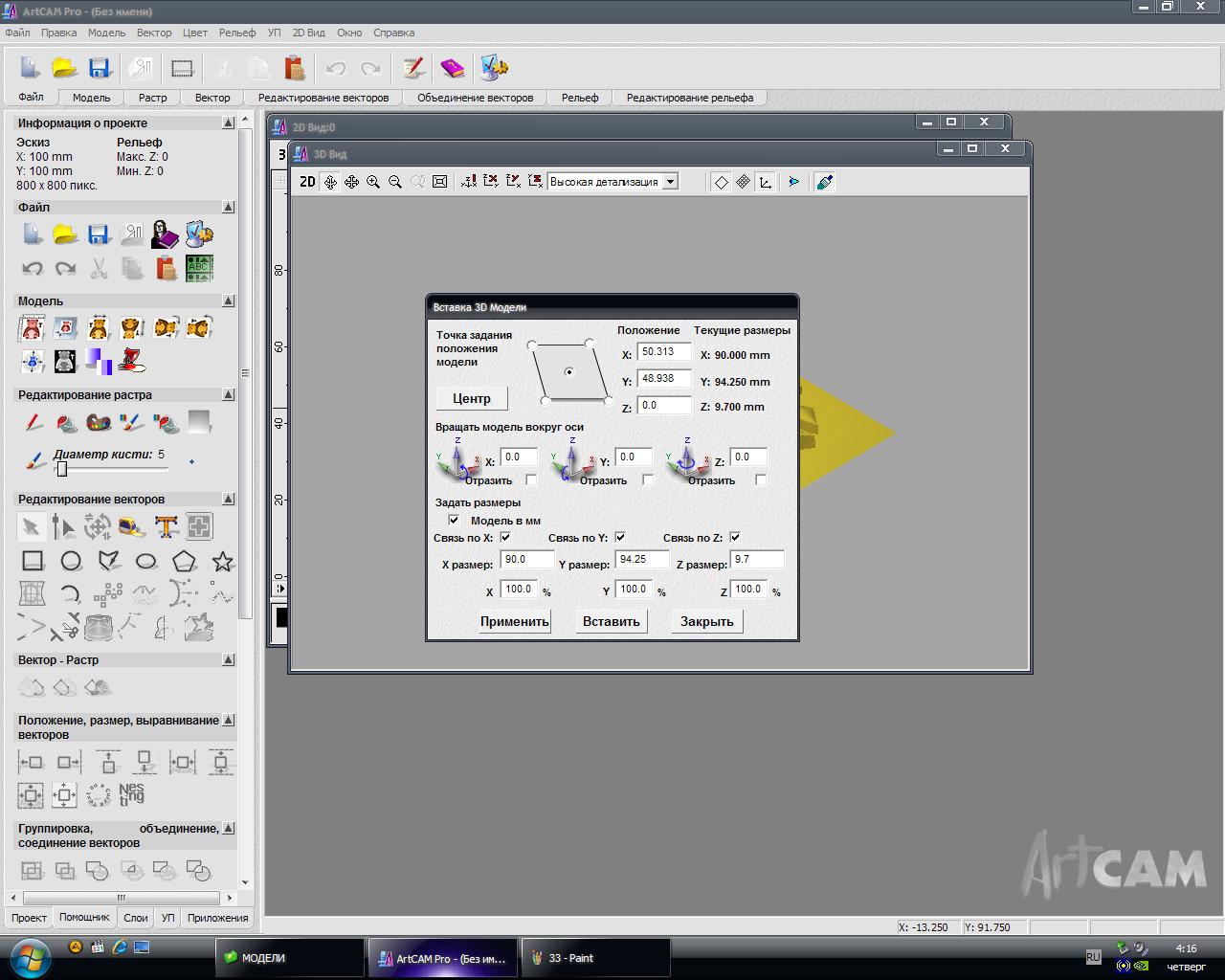
Task: Pick the polygon vector tool
Action: coord(184,562)
